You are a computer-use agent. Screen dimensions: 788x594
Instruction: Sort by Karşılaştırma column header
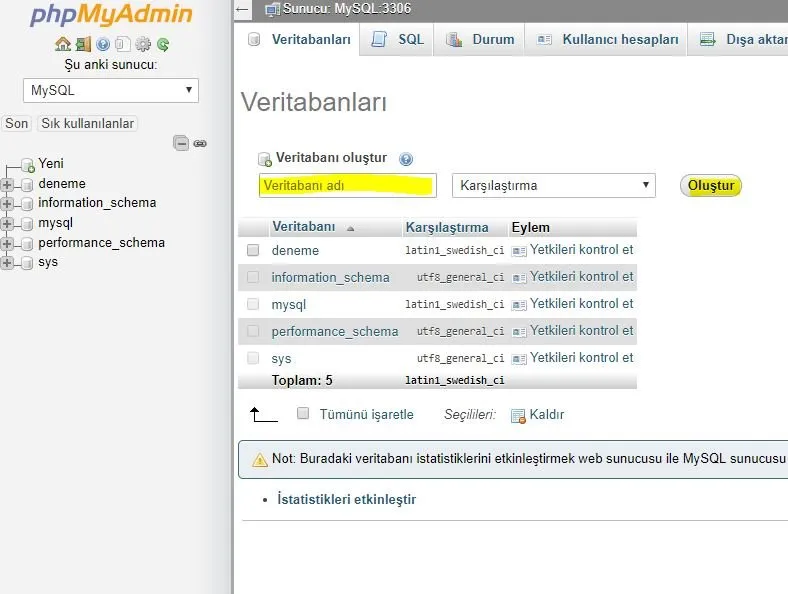click(x=447, y=228)
